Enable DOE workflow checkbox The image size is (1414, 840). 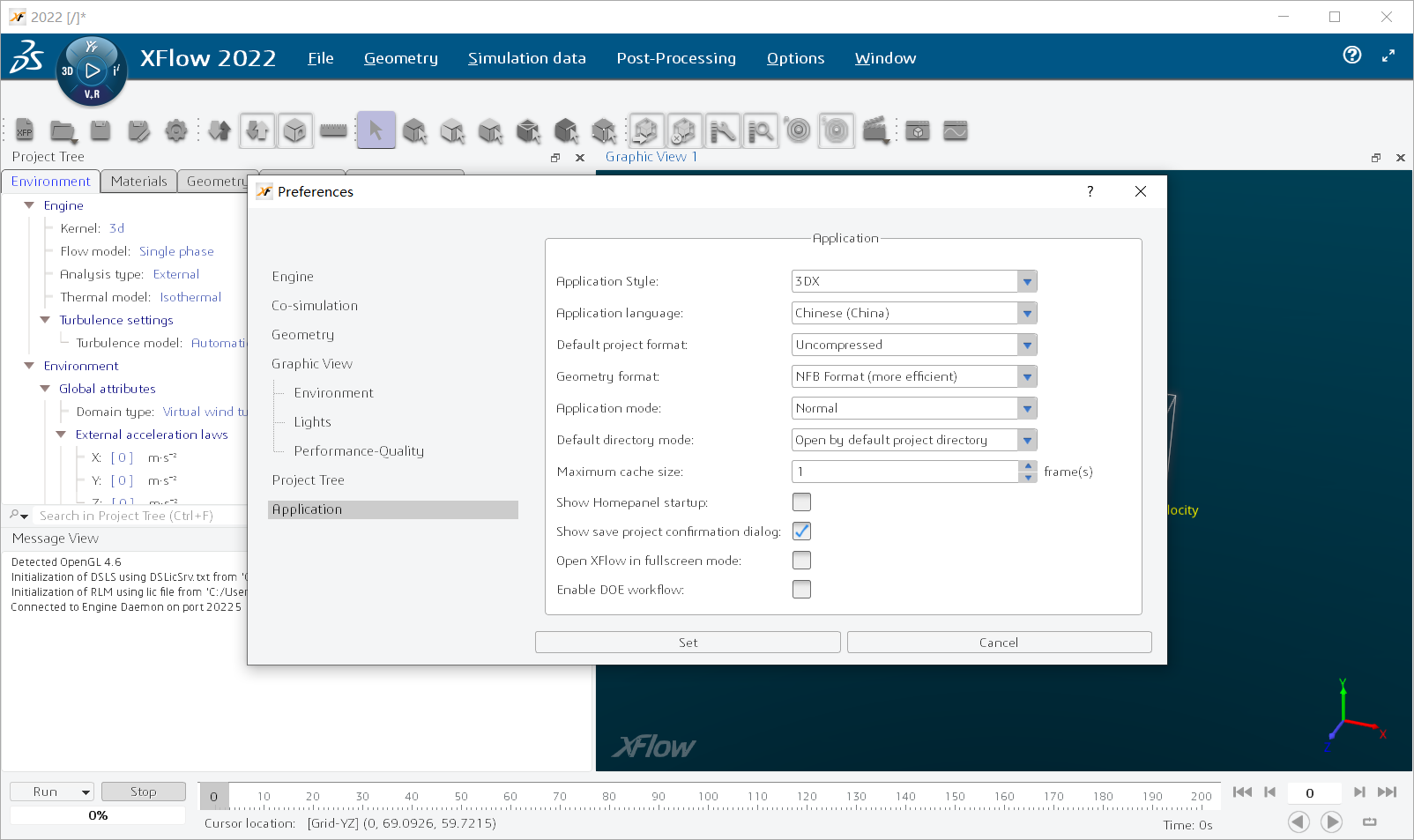coord(801,590)
